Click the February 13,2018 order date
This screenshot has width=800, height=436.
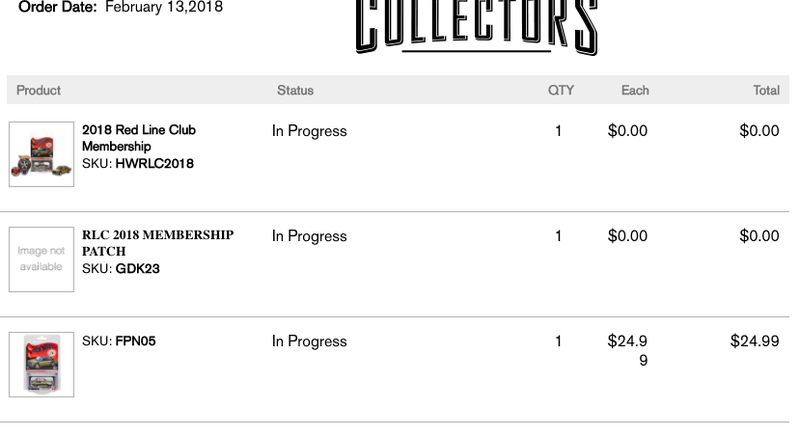[x=164, y=7]
